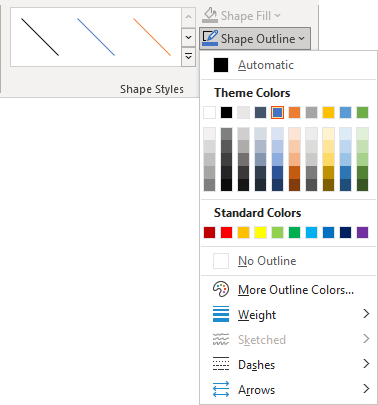The width and height of the screenshot is (378, 405).
Task: Select blue standard color
Action: coord(328,232)
